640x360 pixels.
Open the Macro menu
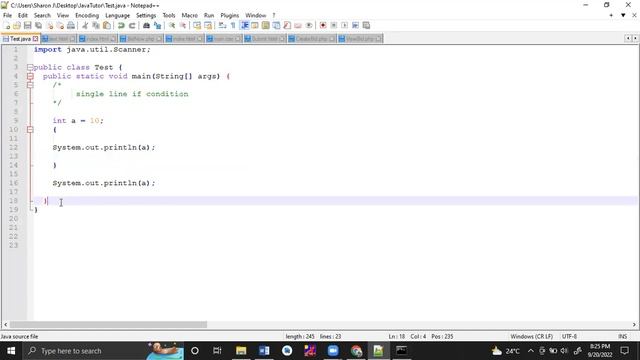pos(189,16)
